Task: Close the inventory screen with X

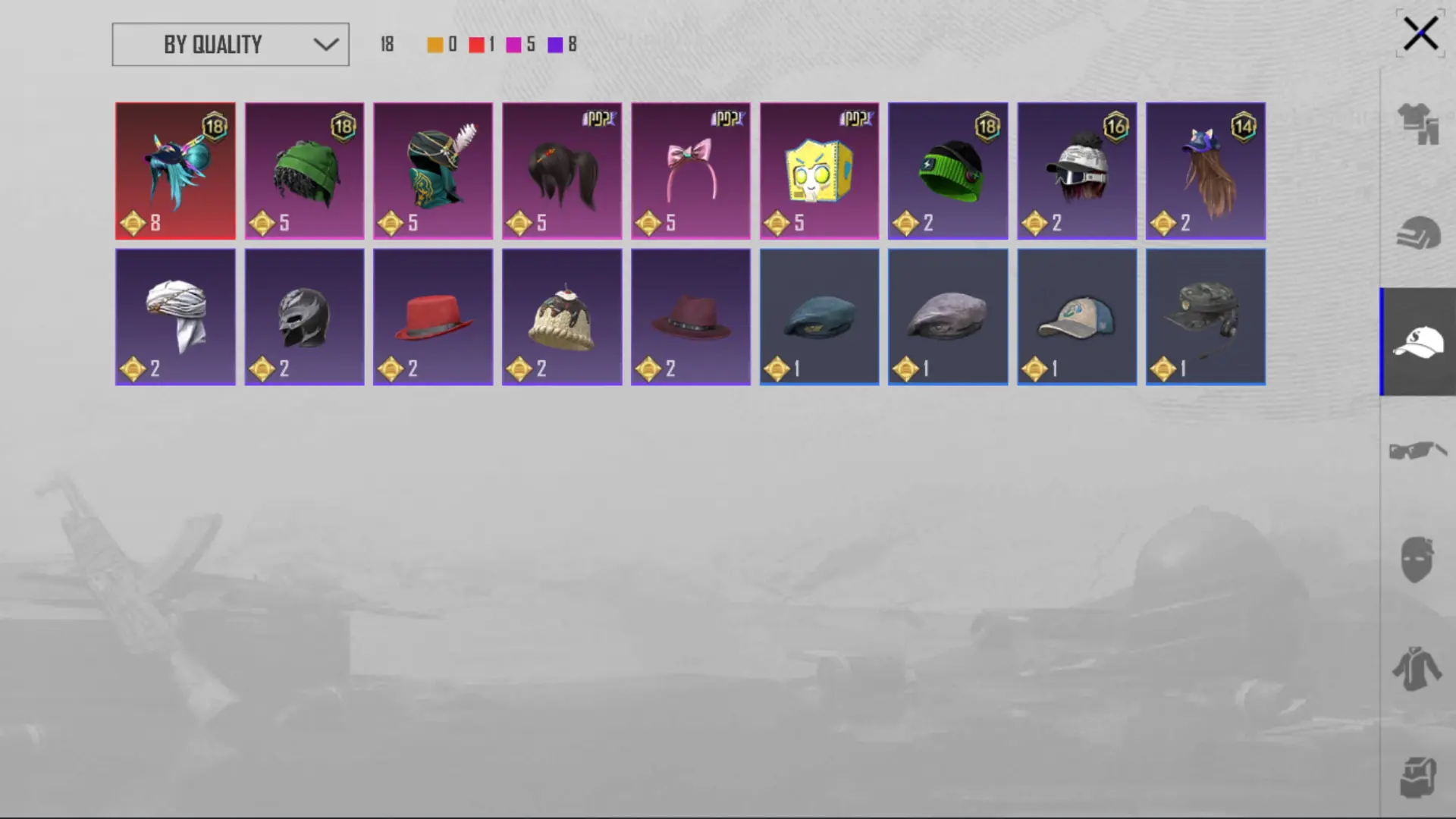Action: point(1420,34)
